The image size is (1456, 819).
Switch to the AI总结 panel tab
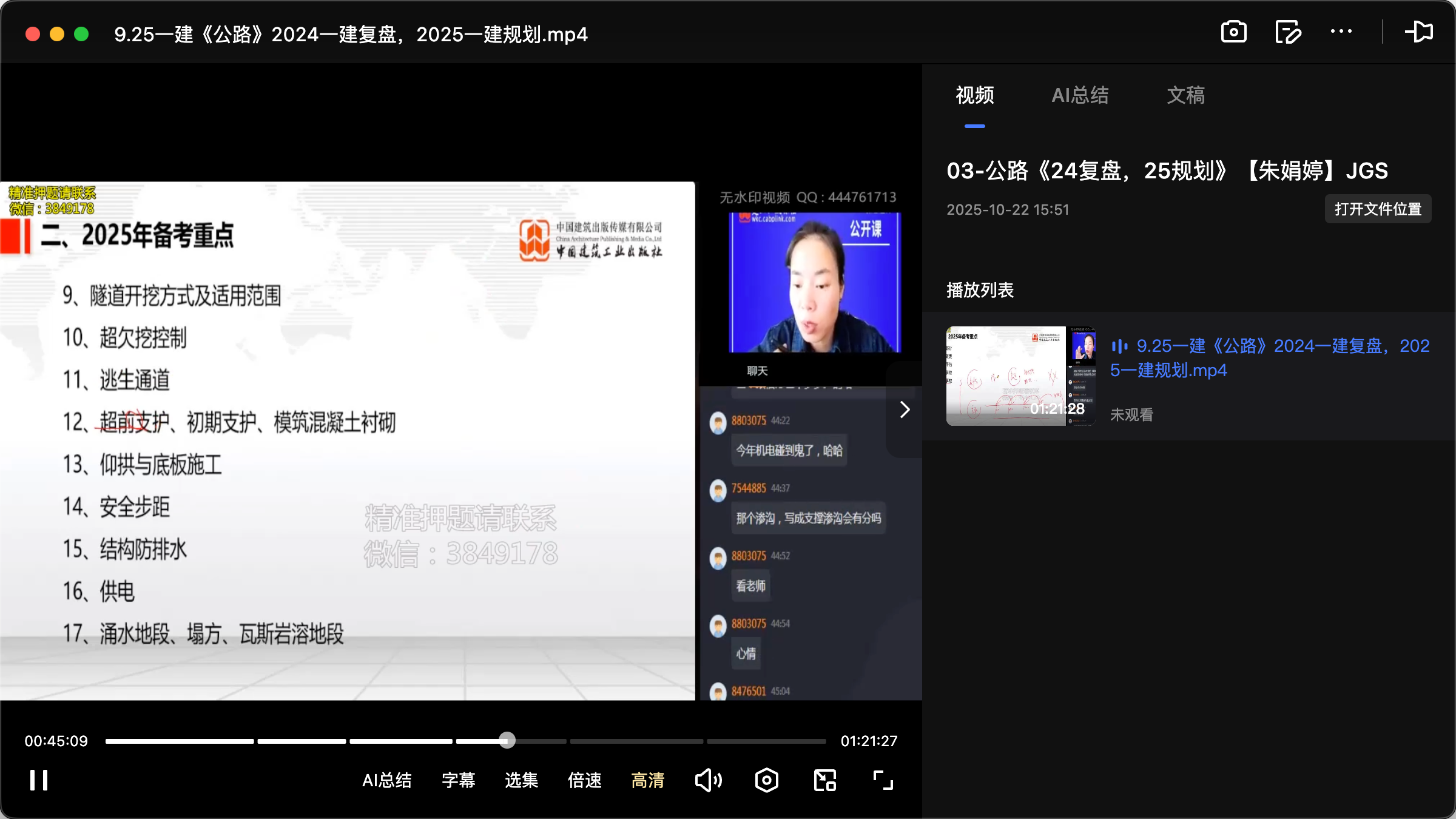coord(1080,96)
